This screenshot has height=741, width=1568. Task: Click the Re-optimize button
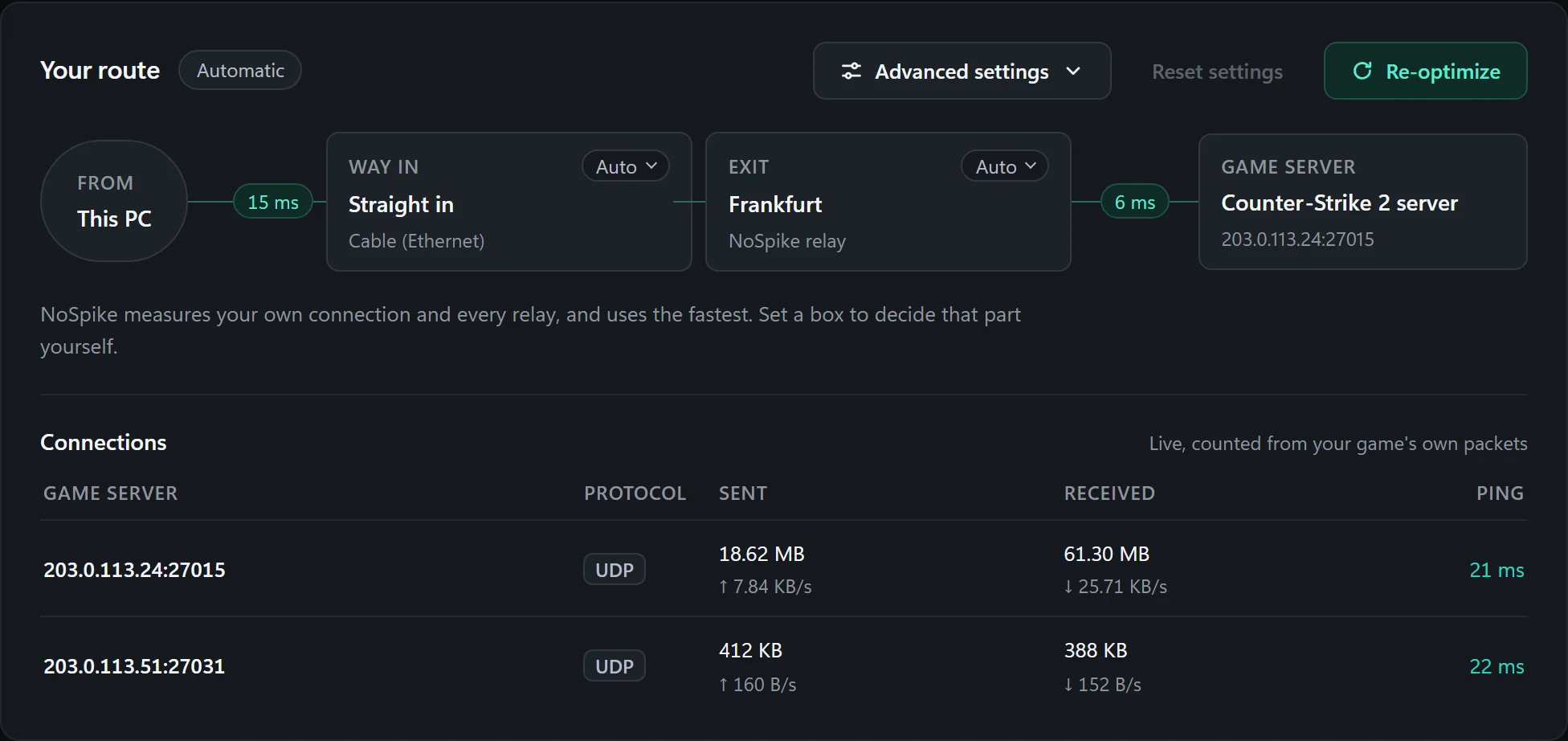point(1426,71)
